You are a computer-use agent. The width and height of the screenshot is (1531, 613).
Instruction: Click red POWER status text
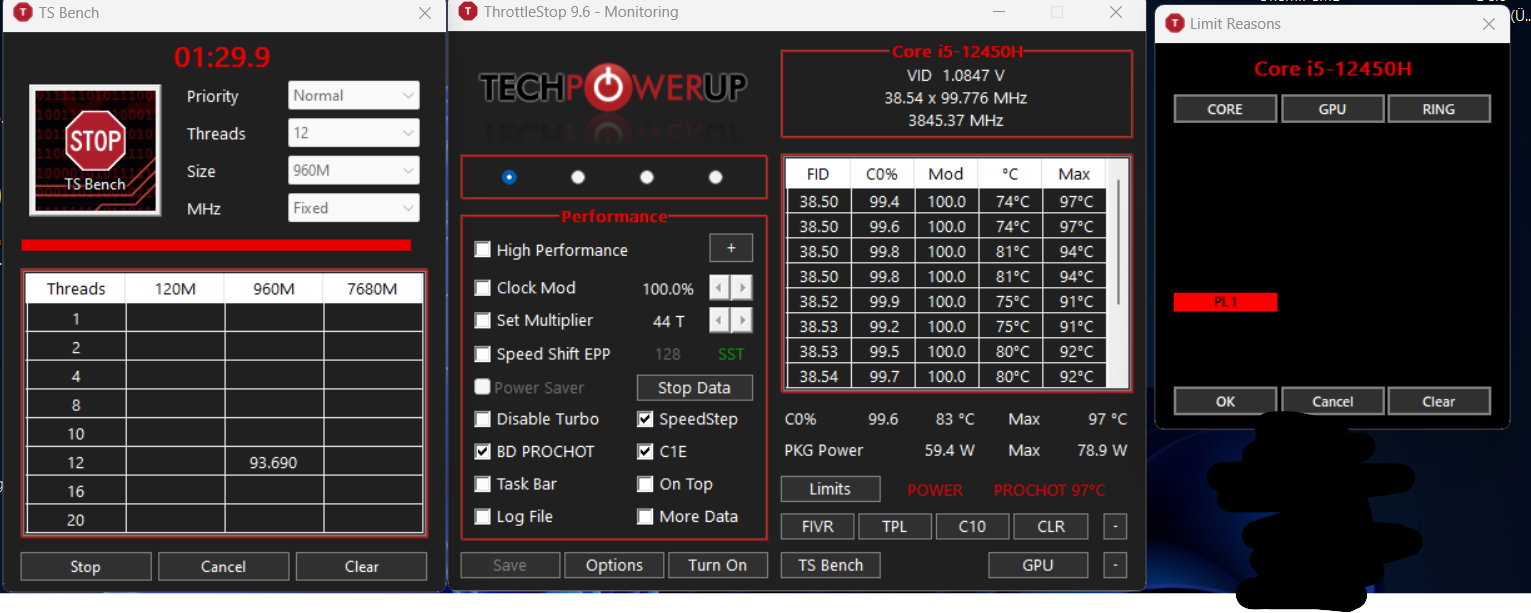coord(935,490)
